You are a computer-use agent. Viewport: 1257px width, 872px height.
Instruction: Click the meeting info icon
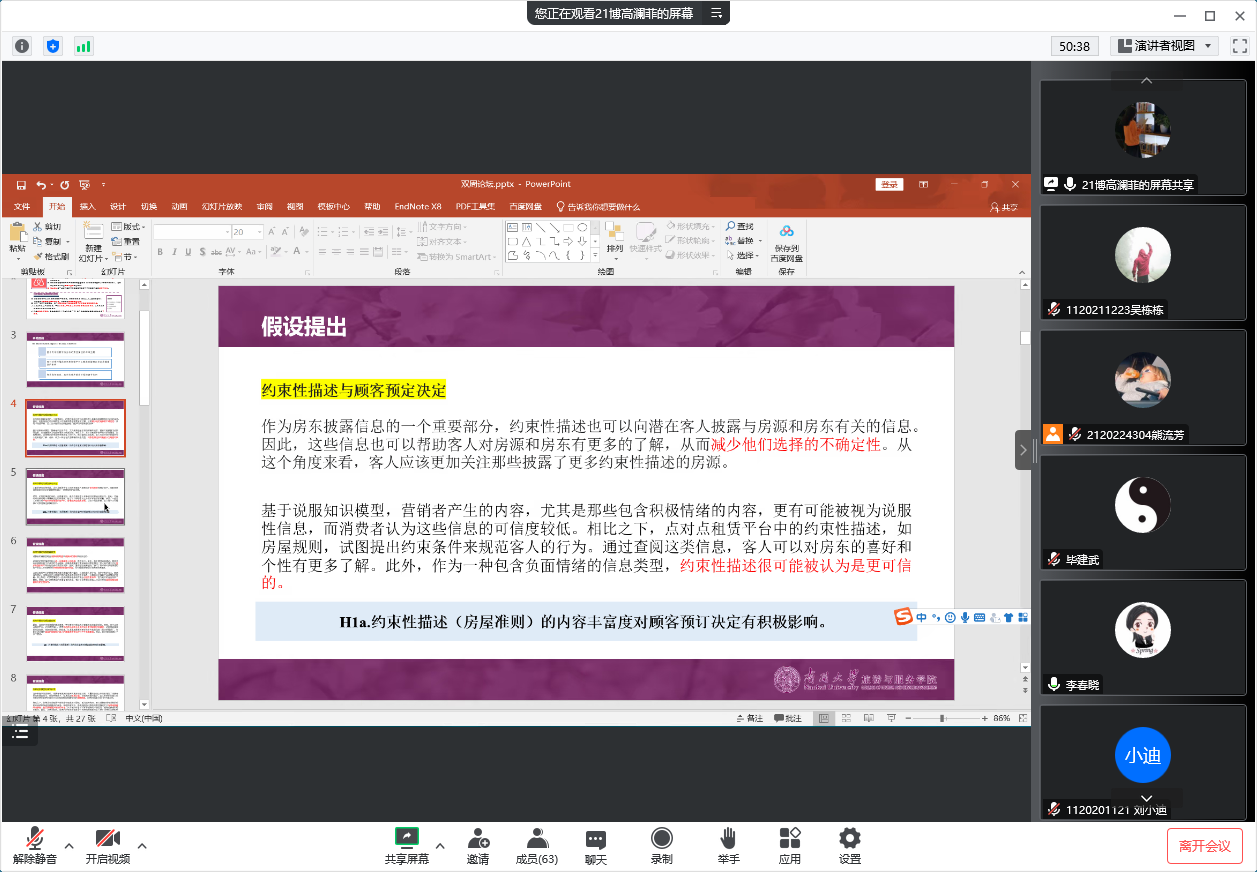(22, 46)
